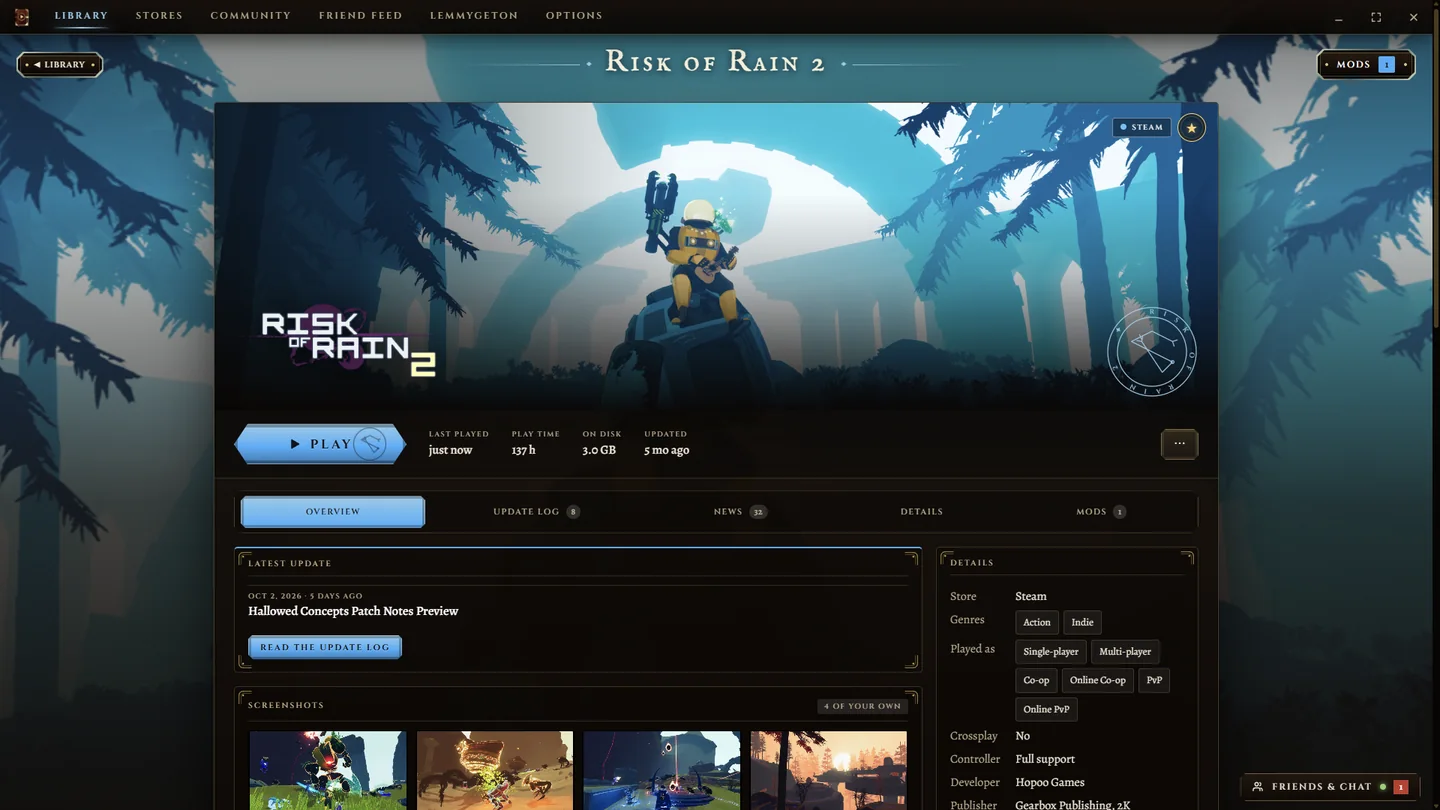Open the Stores menu
This screenshot has height=810, width=1440.
(x=159, y=16)
